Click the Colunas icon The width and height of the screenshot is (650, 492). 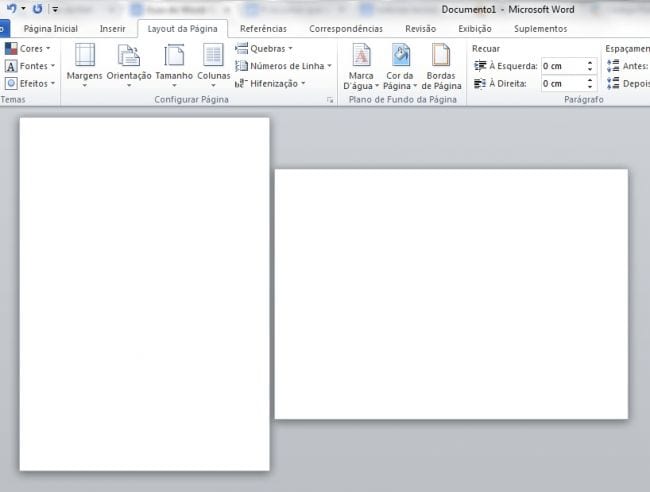(x=213, y=55)
